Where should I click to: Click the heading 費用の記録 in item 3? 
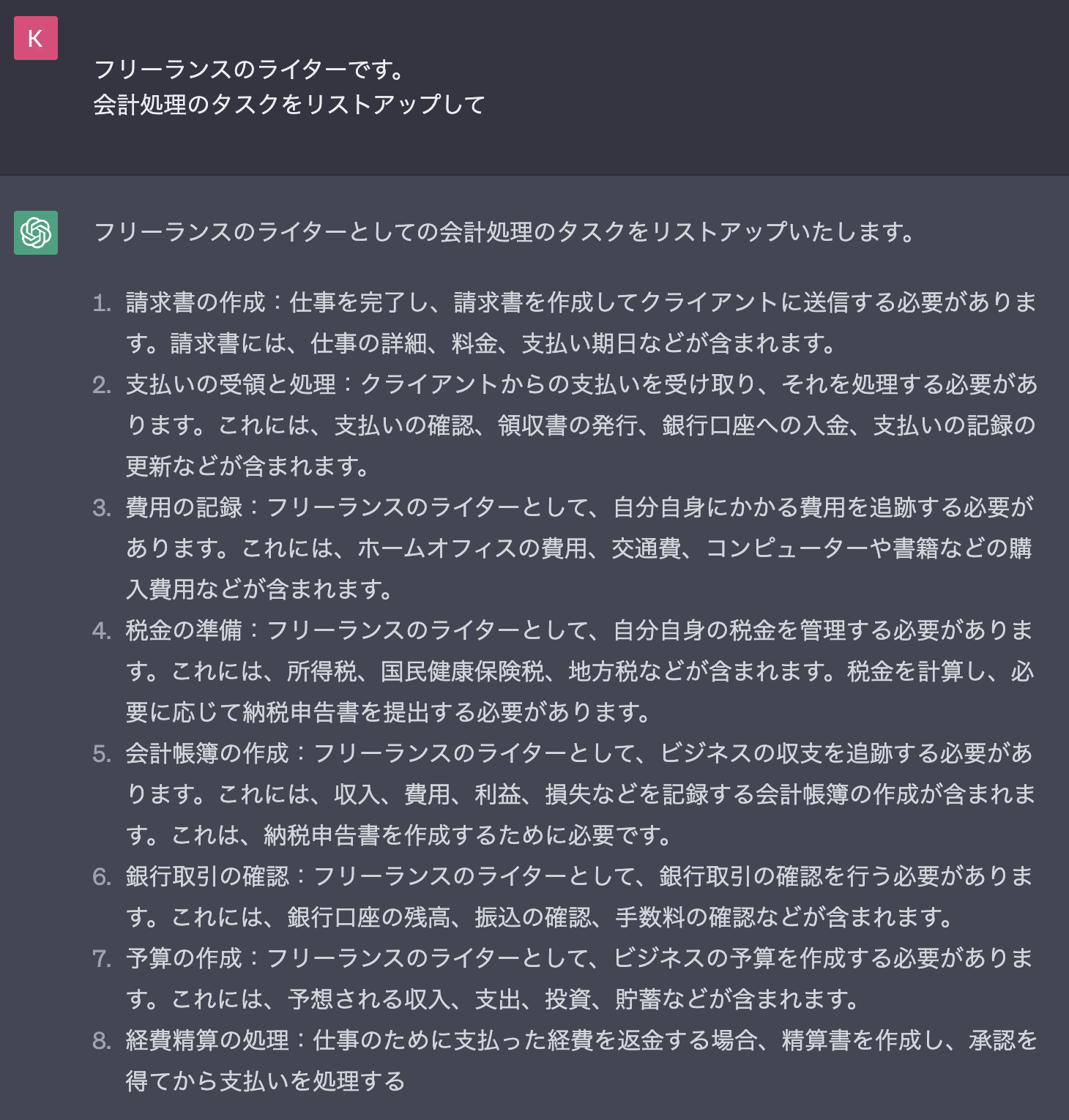pos(184,507)
